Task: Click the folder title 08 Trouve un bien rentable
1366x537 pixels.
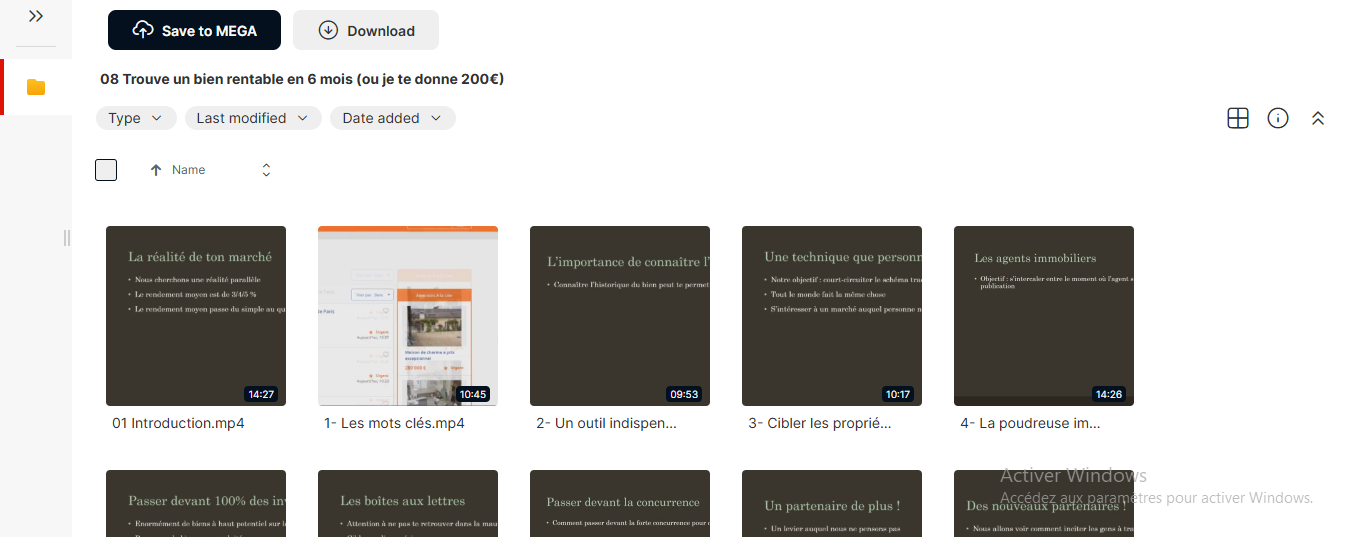Action: point(302,78)
